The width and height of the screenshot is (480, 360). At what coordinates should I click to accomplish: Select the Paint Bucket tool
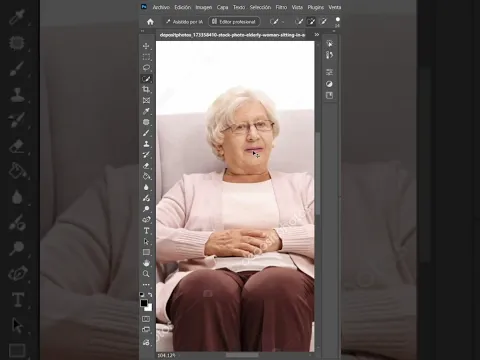[x=146, y=176]
